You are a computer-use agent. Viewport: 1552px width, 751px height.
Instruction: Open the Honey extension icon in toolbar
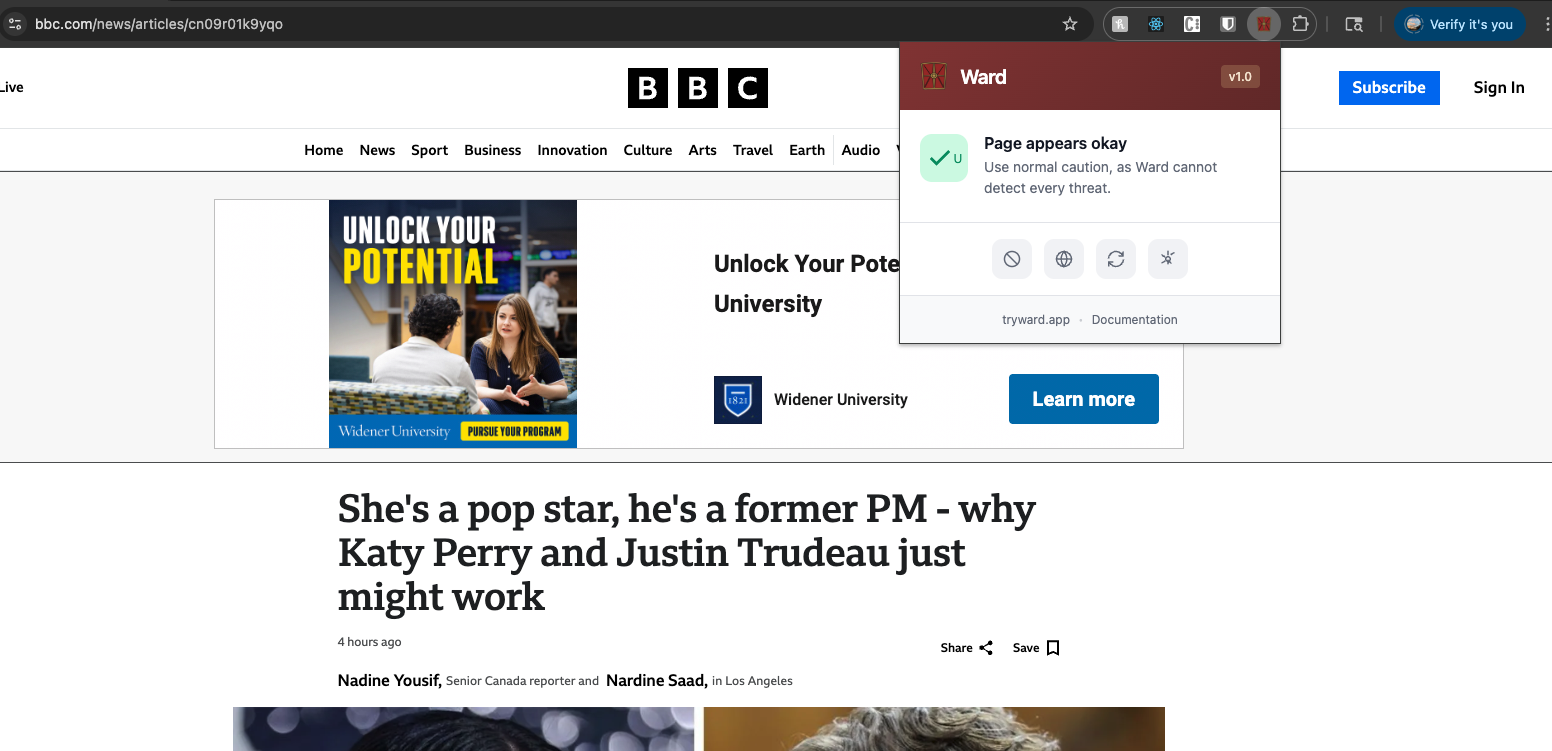[1120, 24]
